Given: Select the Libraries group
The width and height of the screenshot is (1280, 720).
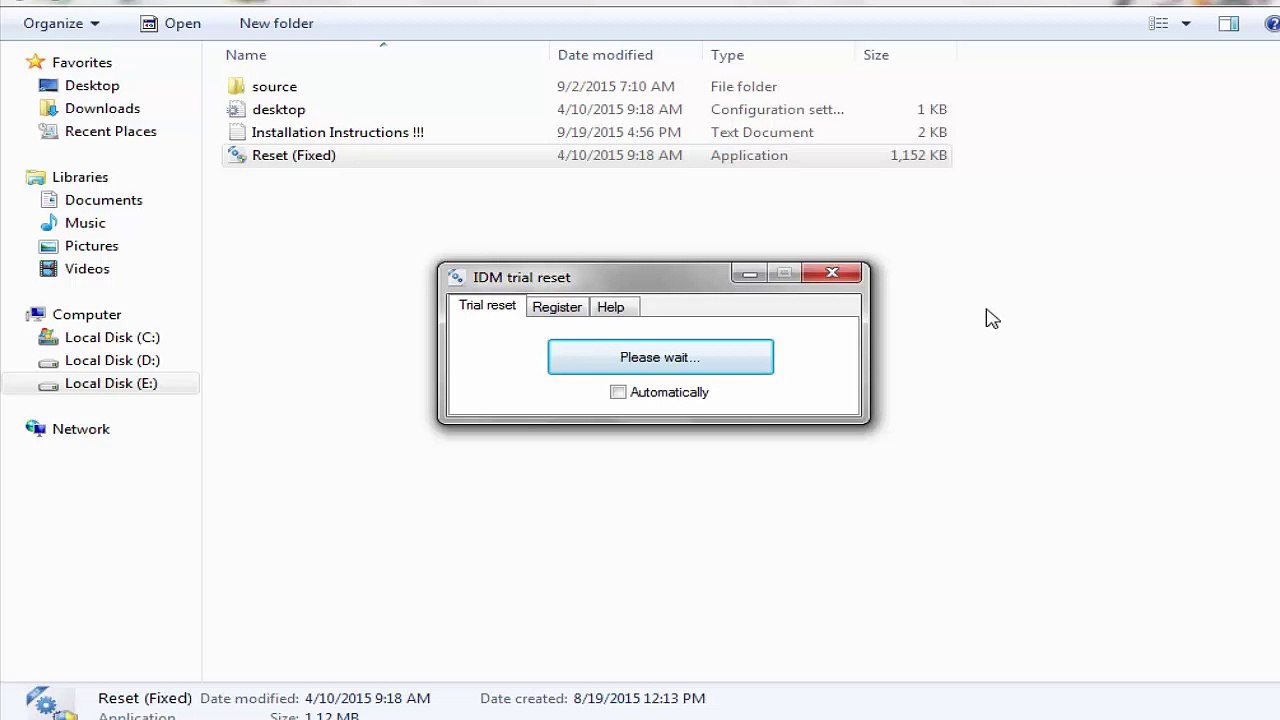Looking at the screenshot, I should tap(80, 177).
